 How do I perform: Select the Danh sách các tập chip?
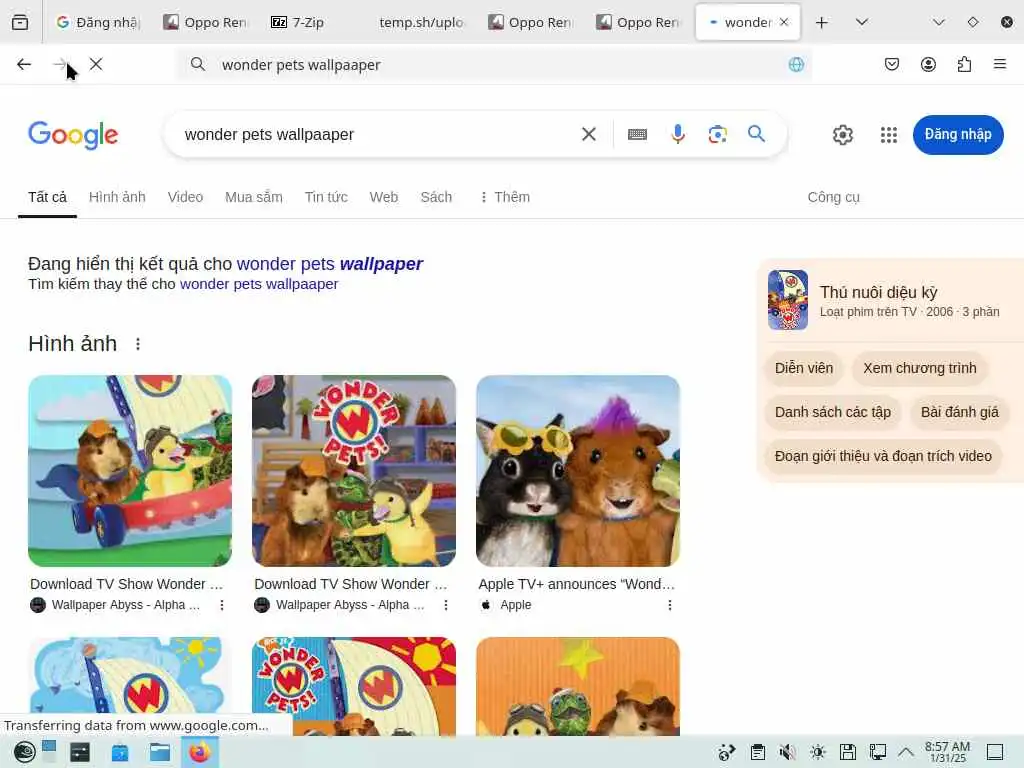pyautogui.click(x=833, y=412)
